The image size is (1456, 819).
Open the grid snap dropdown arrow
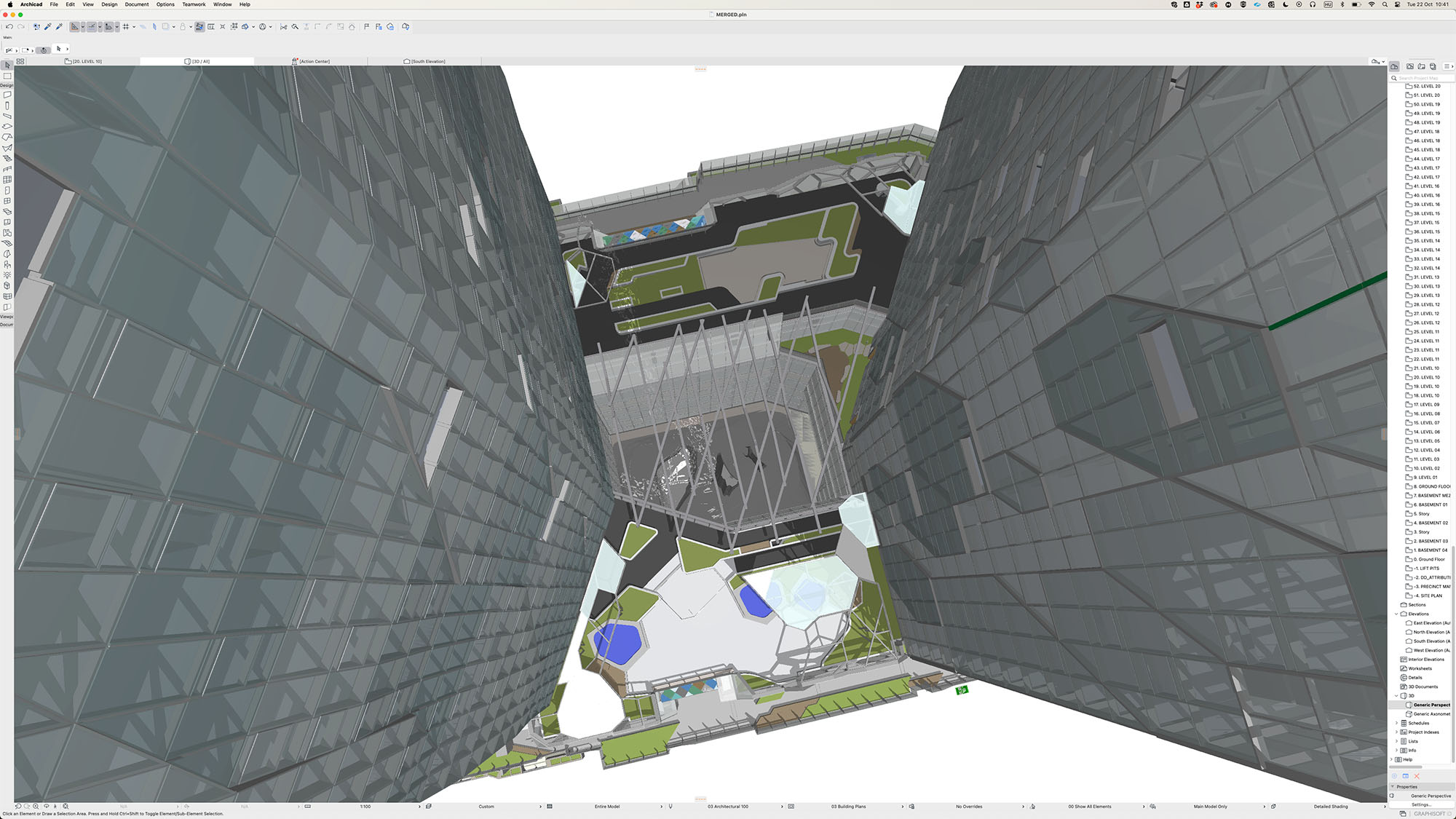coord(134,27)
